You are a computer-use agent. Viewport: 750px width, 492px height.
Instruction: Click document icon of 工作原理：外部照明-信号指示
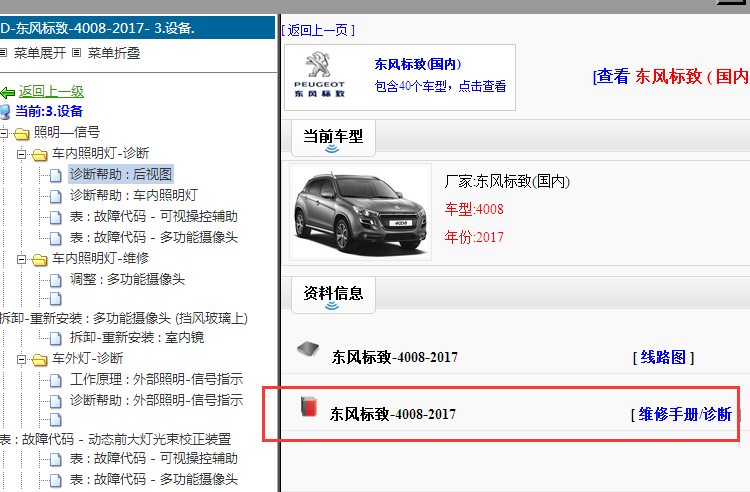click(56, 381)
